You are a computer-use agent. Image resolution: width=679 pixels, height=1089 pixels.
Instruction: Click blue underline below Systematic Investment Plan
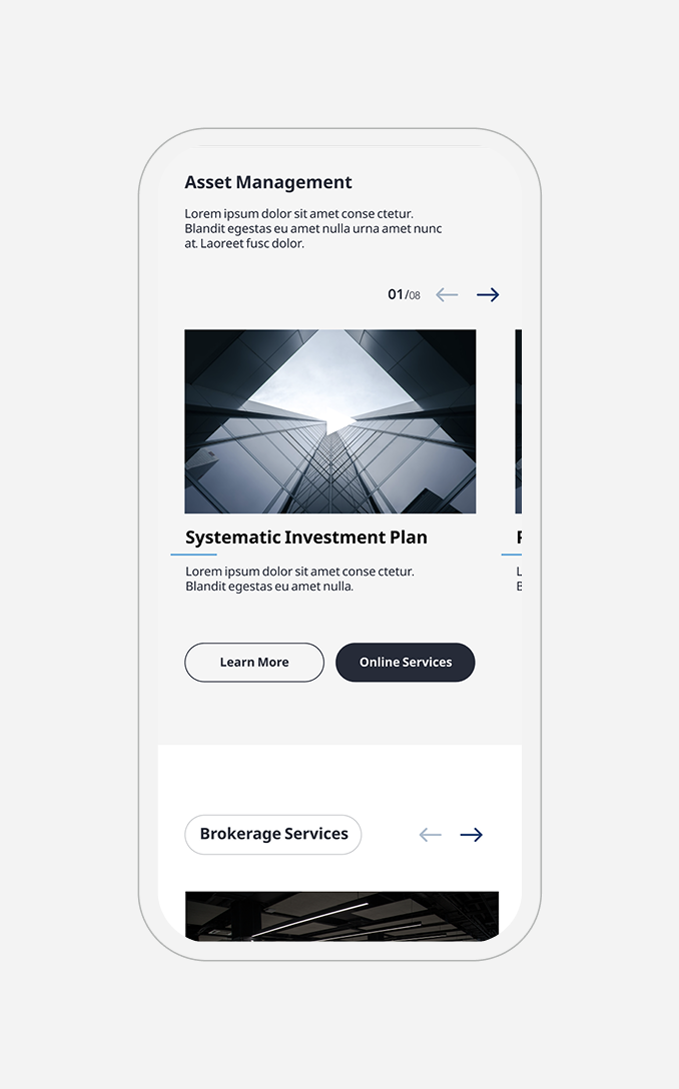tap(194, 554)
